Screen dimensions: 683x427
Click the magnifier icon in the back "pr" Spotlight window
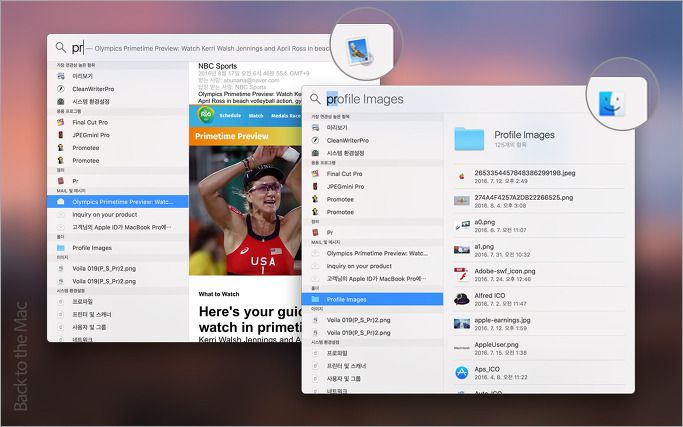pyautogui.click(x=61, y=47)
